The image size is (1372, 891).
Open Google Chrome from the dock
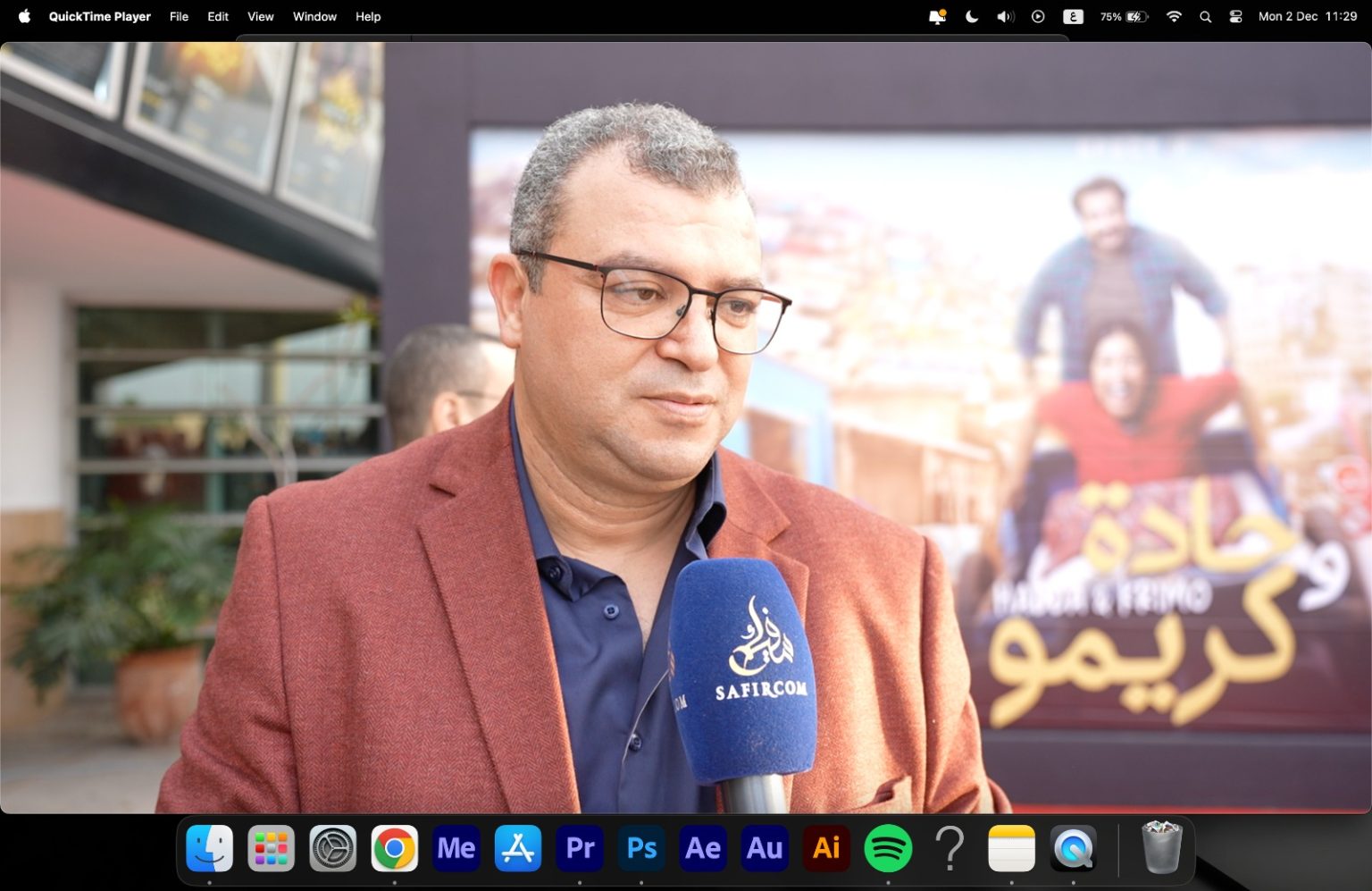[394, 847]
